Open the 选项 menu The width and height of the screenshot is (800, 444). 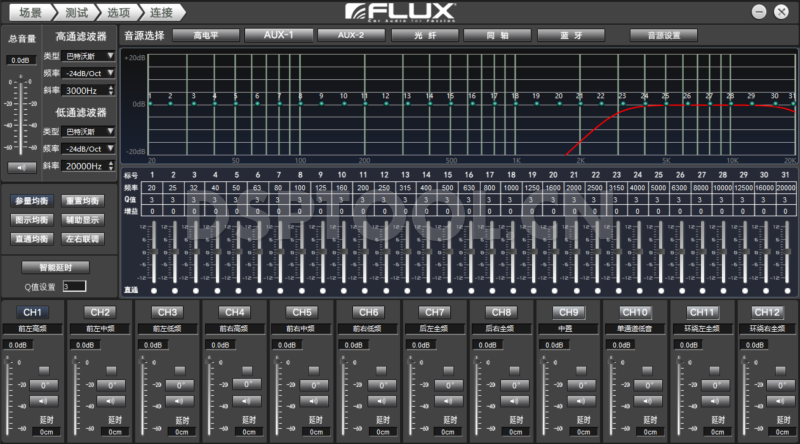119,12
